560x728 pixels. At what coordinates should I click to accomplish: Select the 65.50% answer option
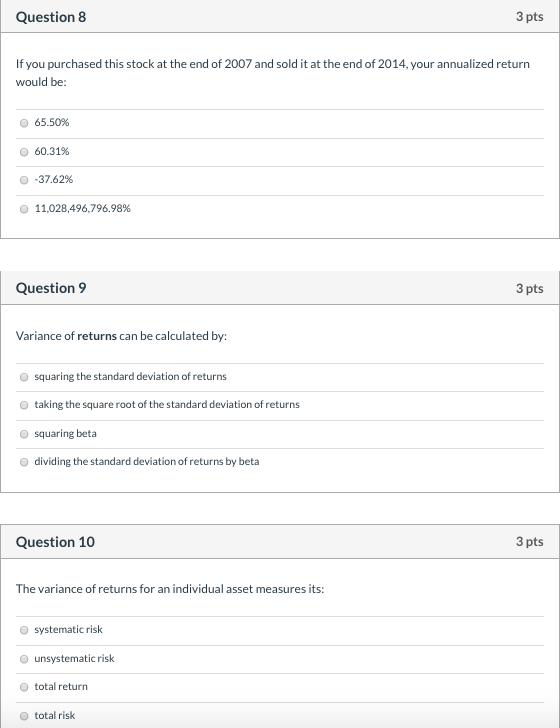[x=24, y=123]
